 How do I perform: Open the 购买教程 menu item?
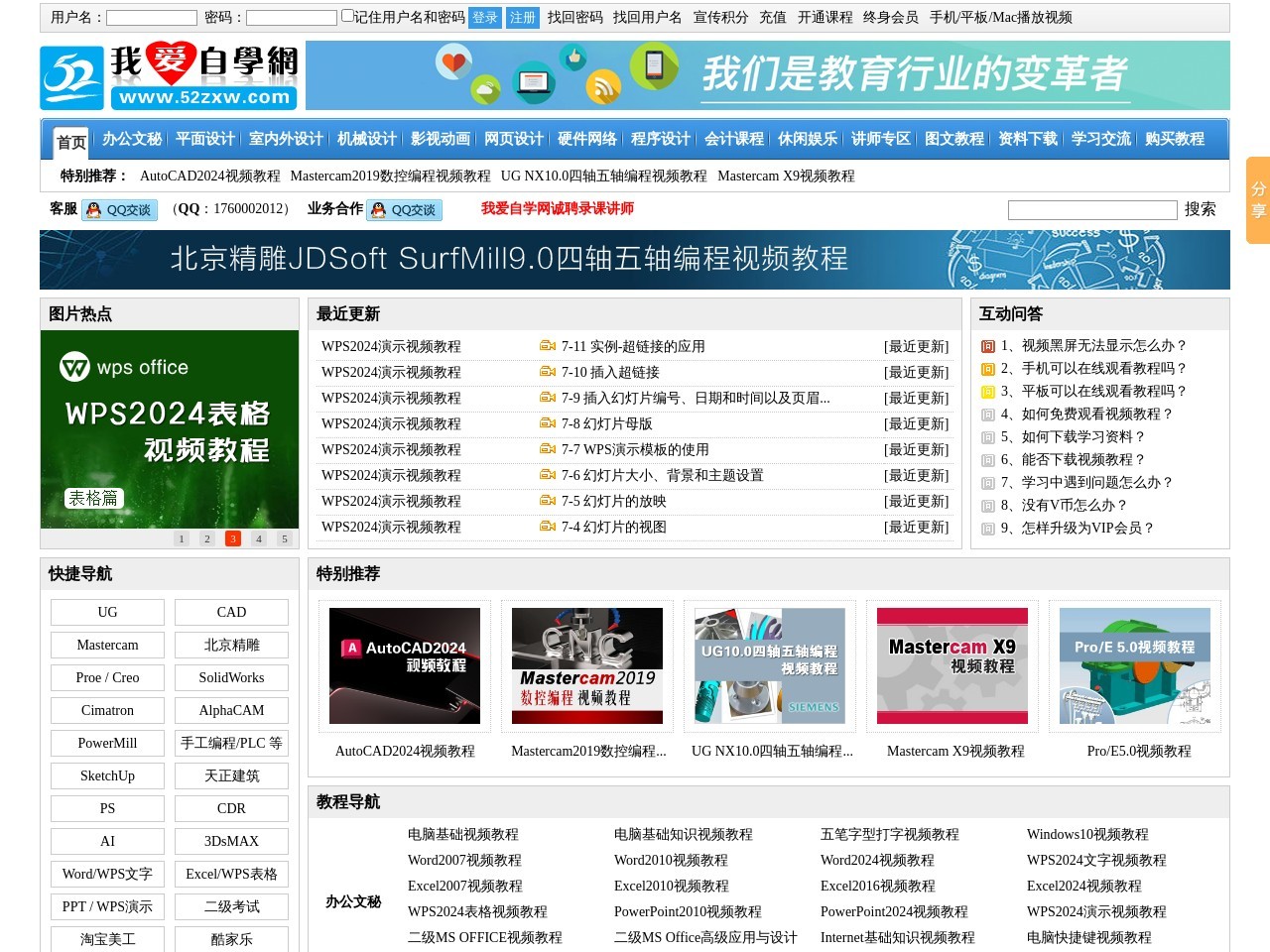[x=1175, y=139]
